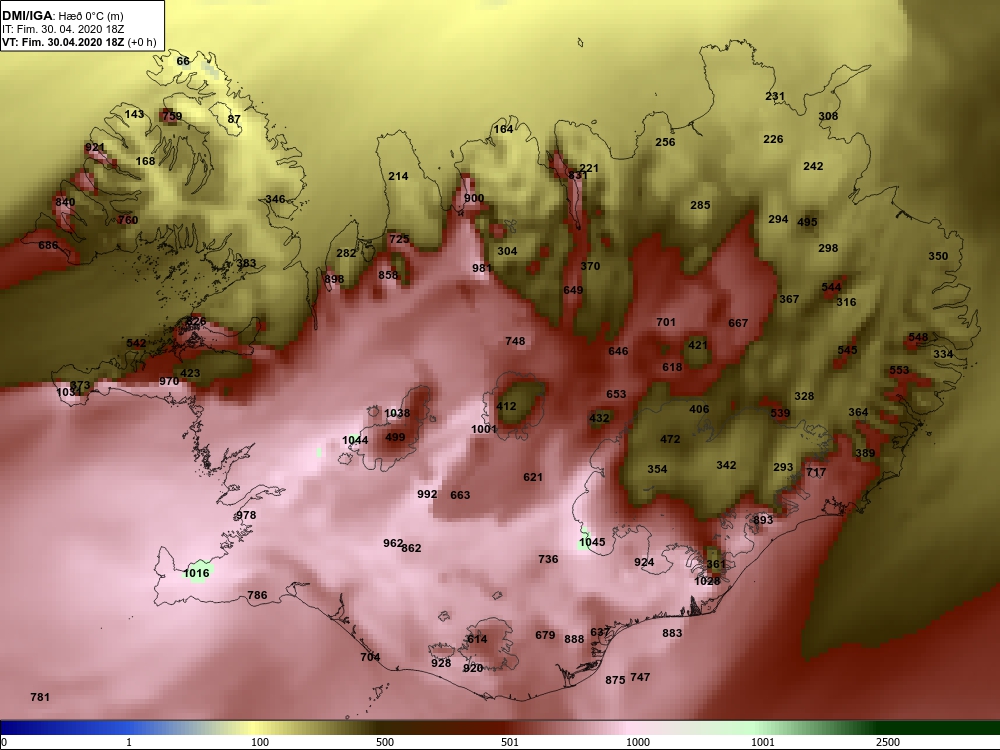
Task: Click the 686 map label
Action: click(48, 245)
